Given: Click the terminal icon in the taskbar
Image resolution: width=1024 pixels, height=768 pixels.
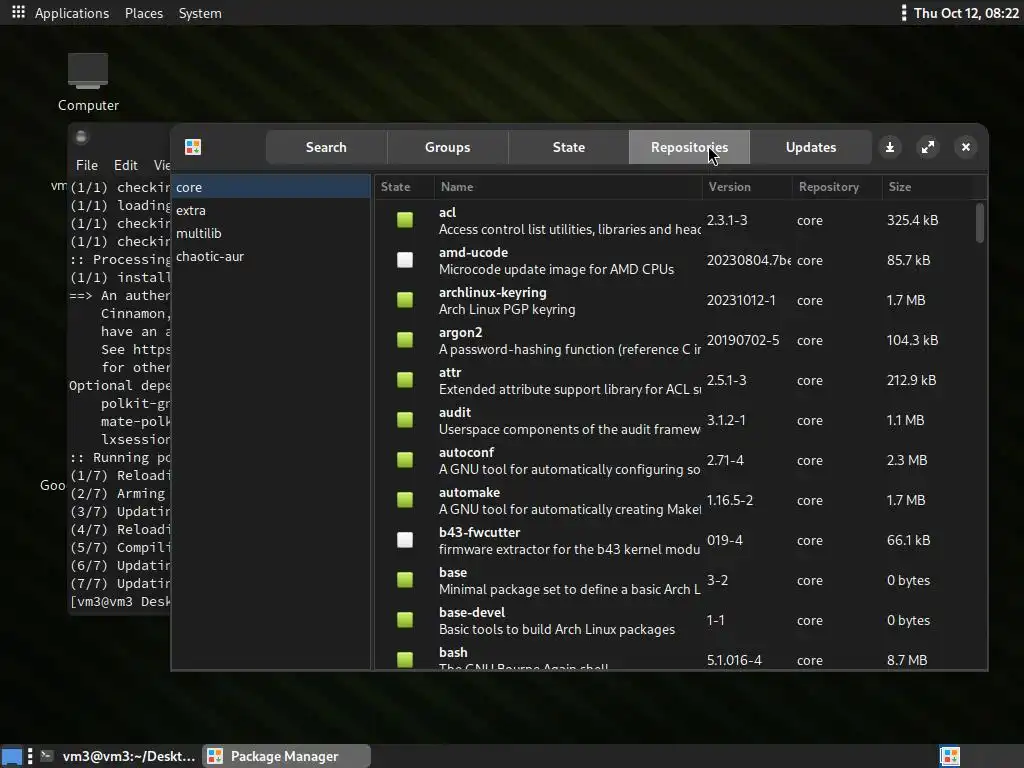Looking at the screenshot, I should click(46, 756).
